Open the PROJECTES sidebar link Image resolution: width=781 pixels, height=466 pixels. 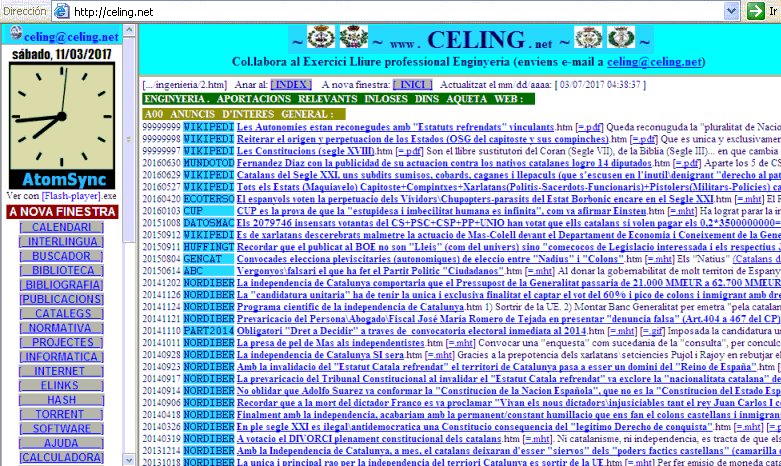61,343
